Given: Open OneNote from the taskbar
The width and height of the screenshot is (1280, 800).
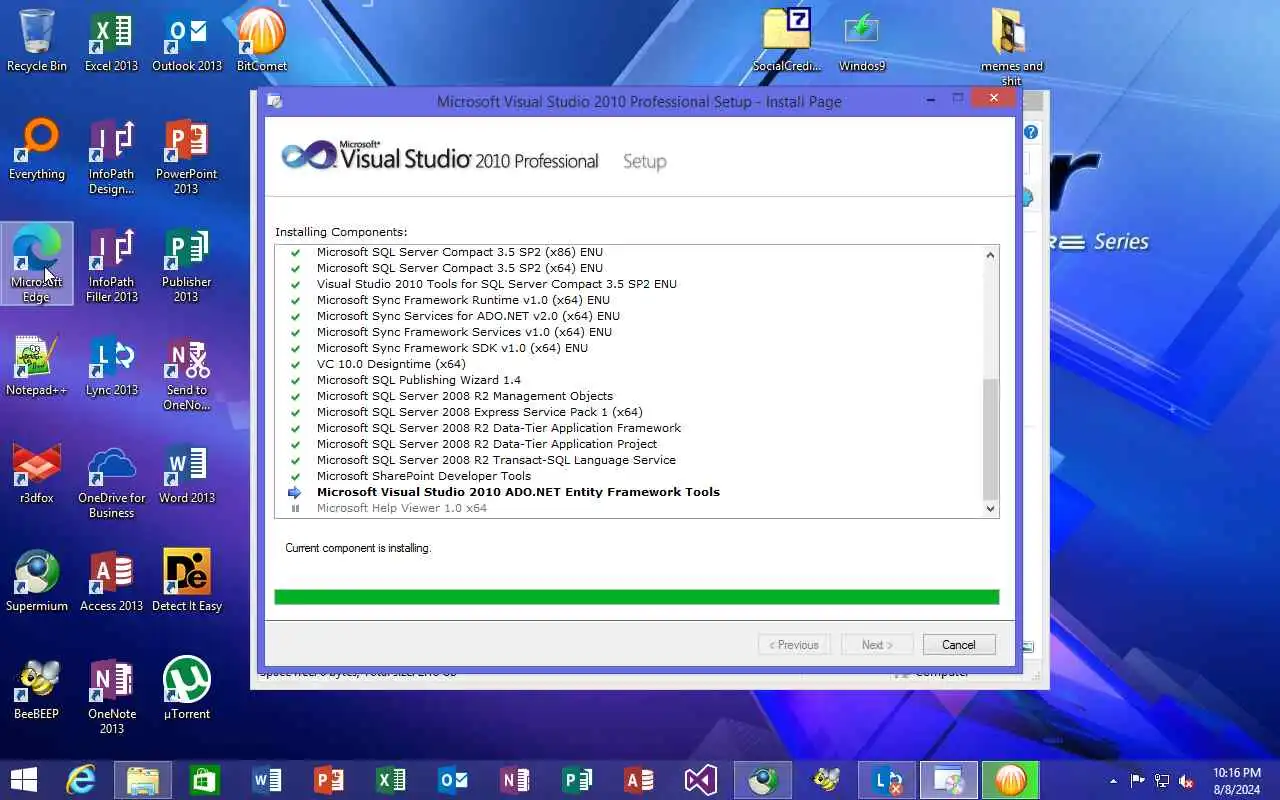Looking at the screenshot, I should (515, 780).
